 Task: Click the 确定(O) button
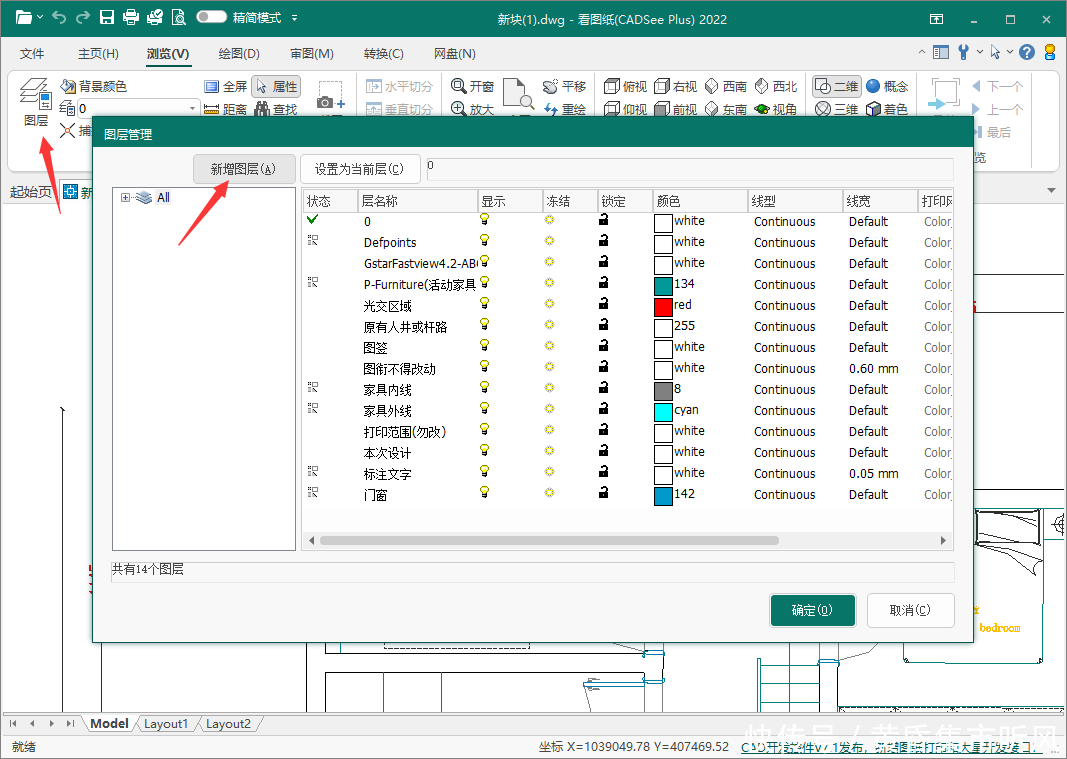[812, 610]
